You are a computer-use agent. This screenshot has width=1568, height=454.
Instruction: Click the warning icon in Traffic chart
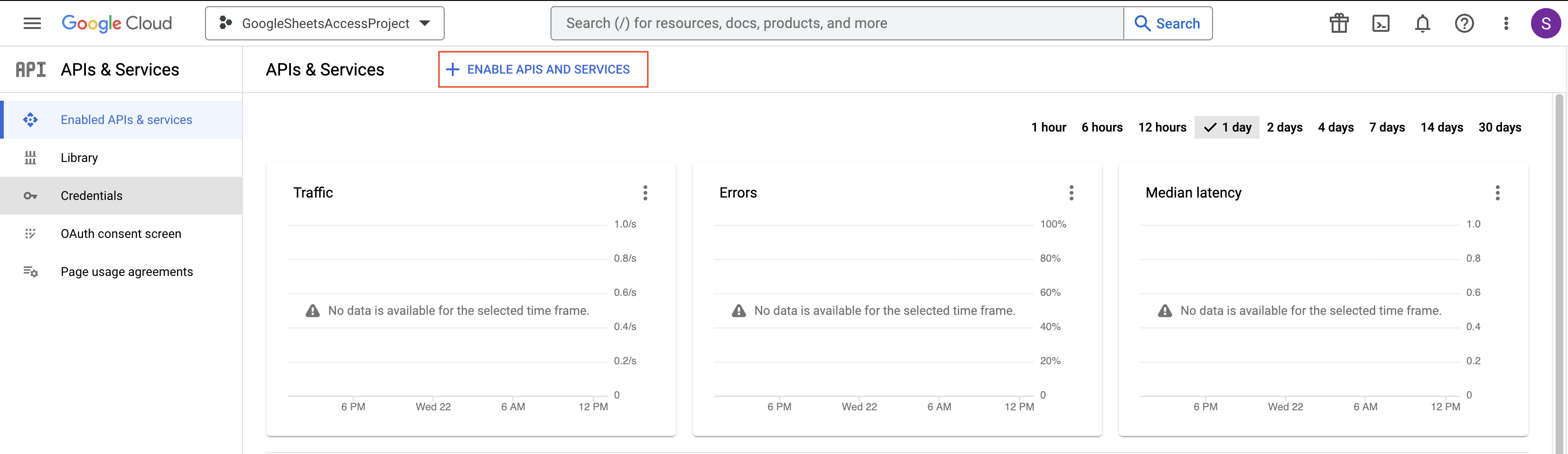[x=312, y=311]
